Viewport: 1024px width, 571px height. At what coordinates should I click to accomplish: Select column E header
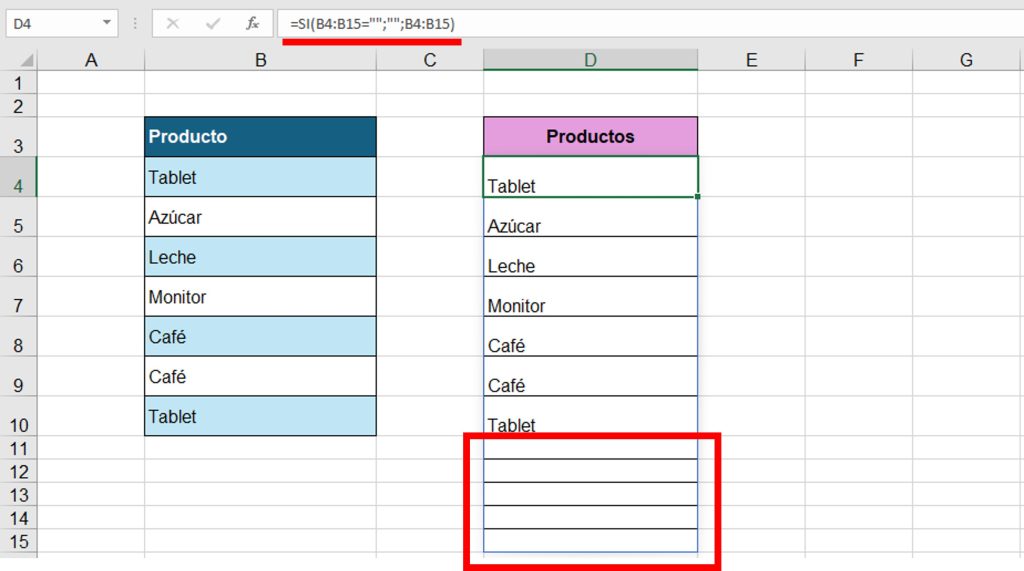click(x=751, y=60)
